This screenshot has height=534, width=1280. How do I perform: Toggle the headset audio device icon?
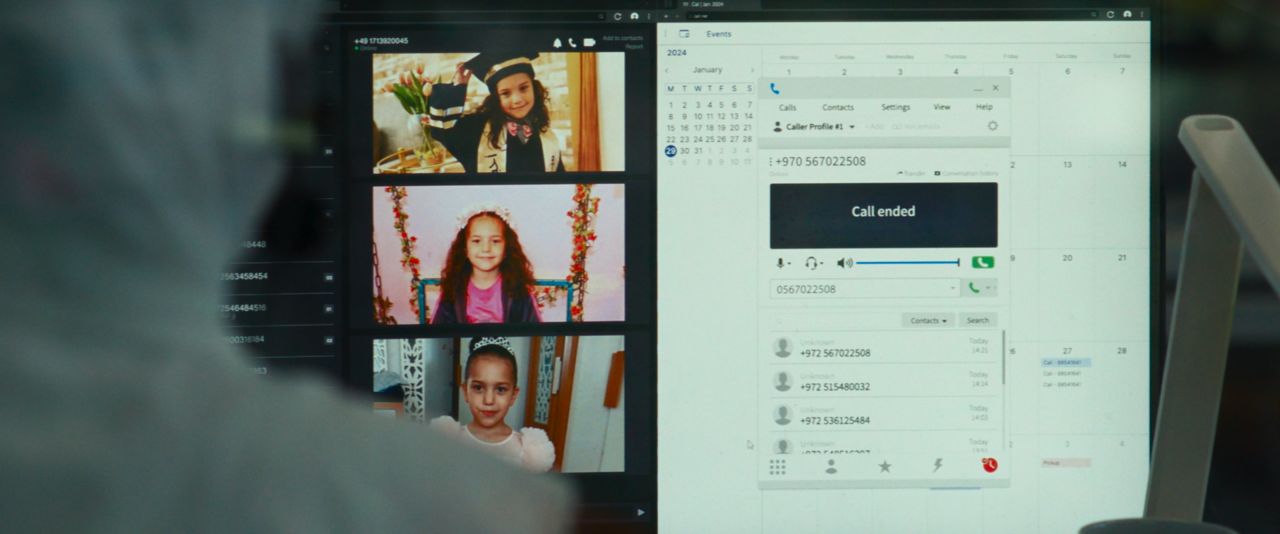click(x=812, y=263)
